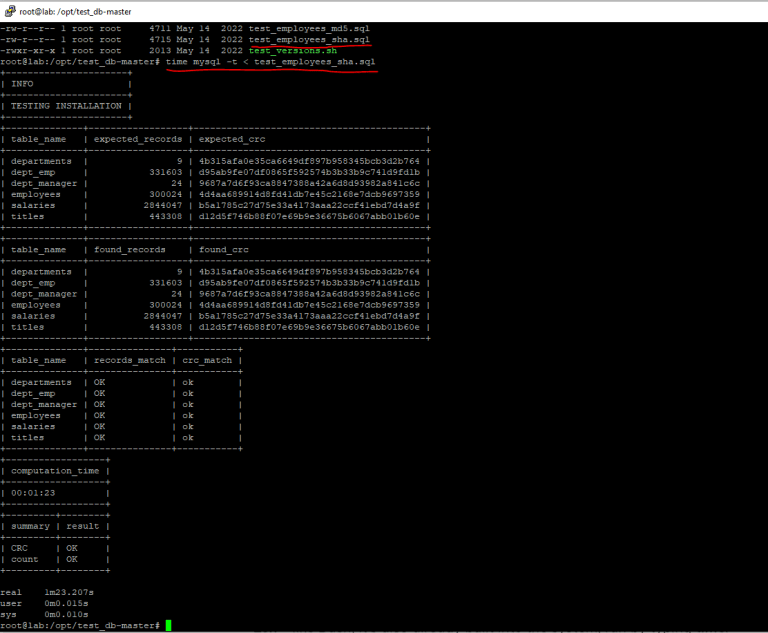Click expected_crc hash starting d12d5f746b88

309,217
